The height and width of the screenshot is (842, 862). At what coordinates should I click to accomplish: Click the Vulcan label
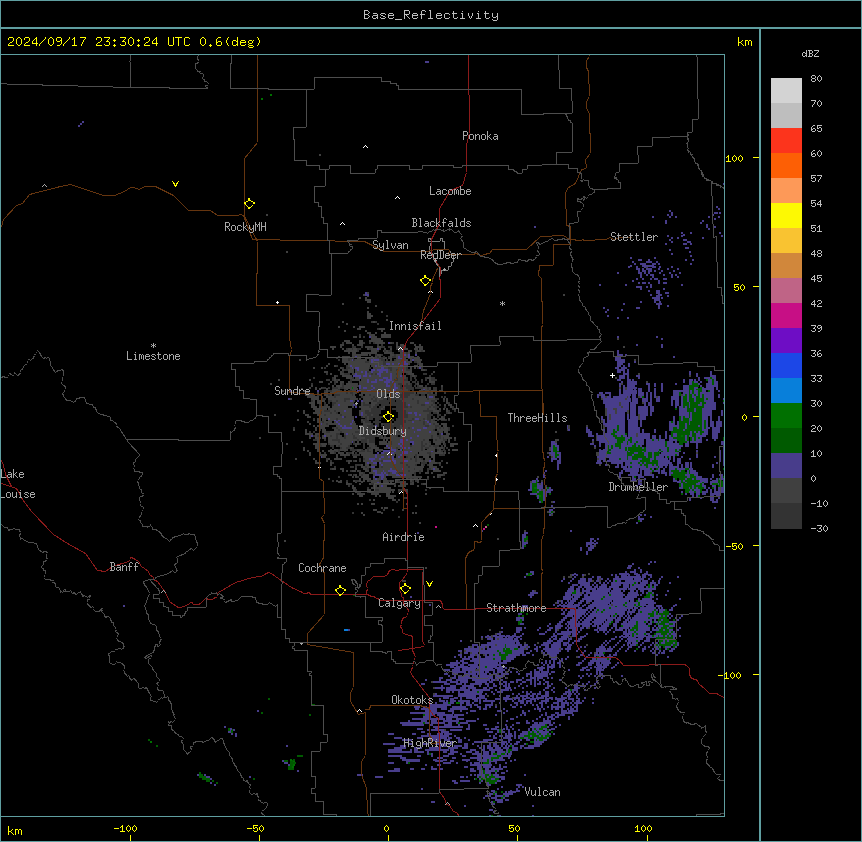[x=542, y=792]
